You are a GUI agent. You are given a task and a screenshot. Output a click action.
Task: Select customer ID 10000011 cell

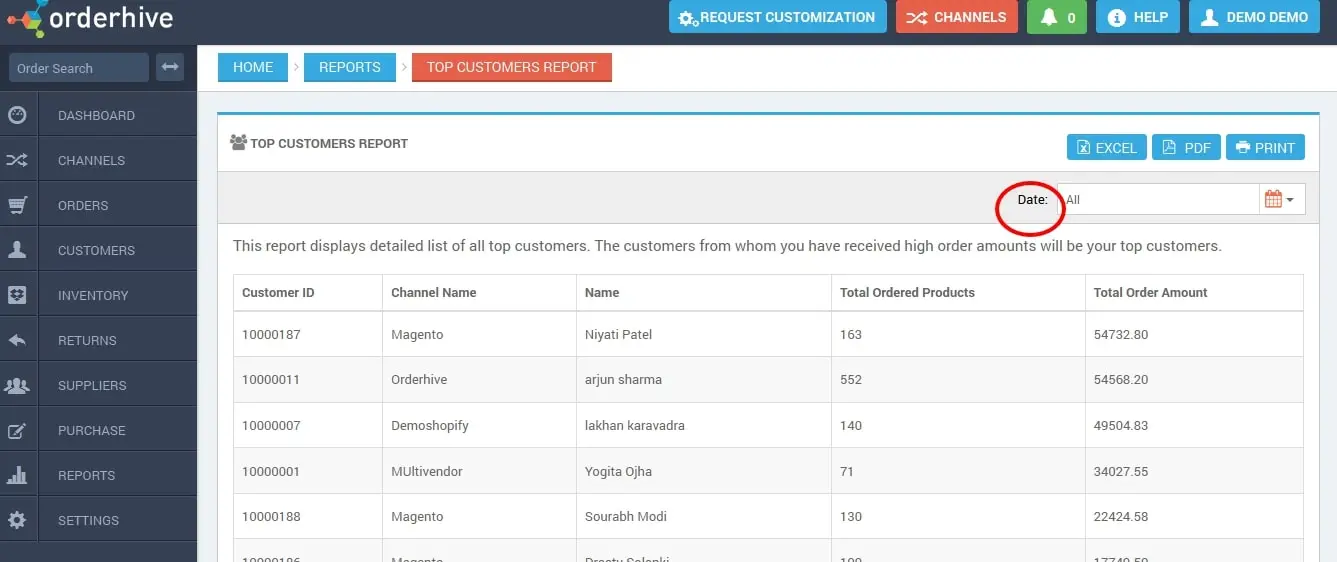pos(308,380)
